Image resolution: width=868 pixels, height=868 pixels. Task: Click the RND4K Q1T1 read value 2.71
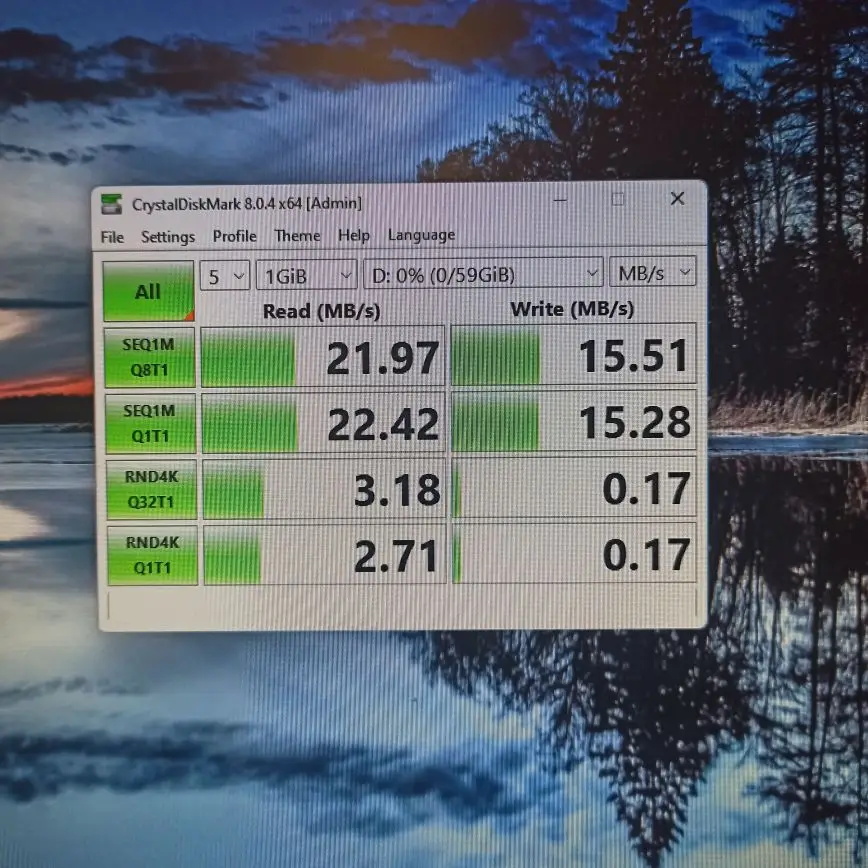324,555
